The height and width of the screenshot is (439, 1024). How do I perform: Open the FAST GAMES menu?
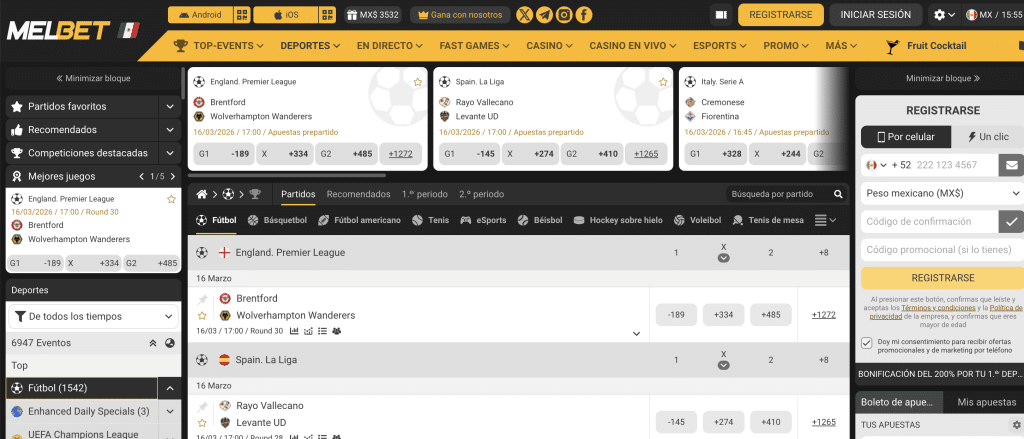point(475,46)
